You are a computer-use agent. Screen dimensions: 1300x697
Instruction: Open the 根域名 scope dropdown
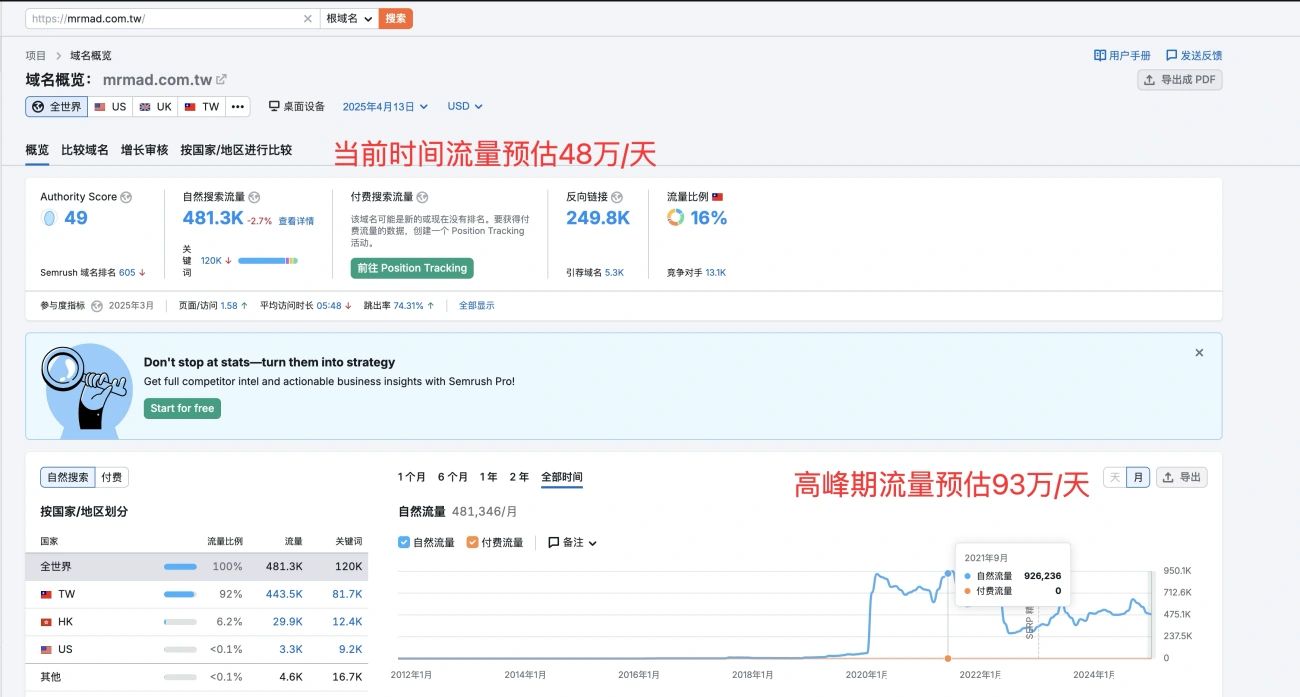point(349,19)
